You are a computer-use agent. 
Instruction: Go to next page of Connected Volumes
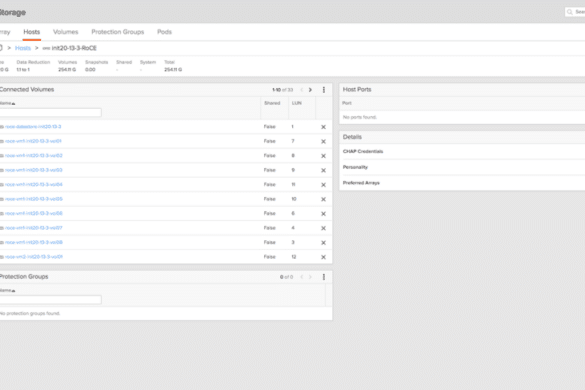point(310,90)
